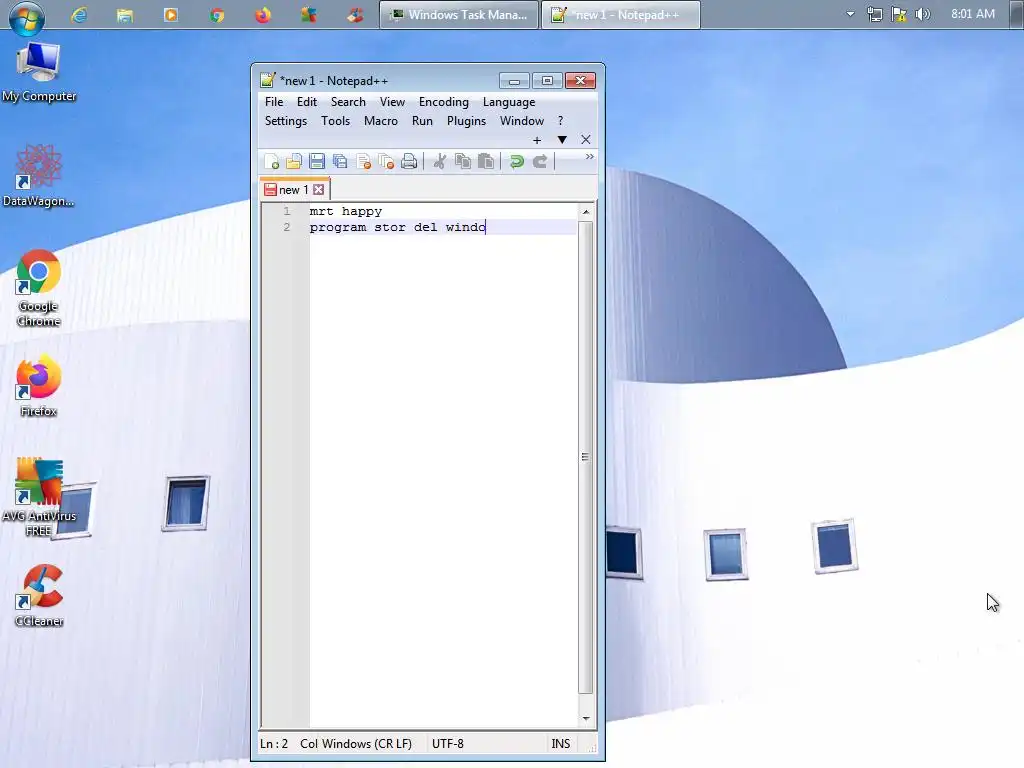The height and width of the screenshot is (768, 1024).
Task: Open the down-triangle dropdown below the menus
Action: click(x=562, y=140)
